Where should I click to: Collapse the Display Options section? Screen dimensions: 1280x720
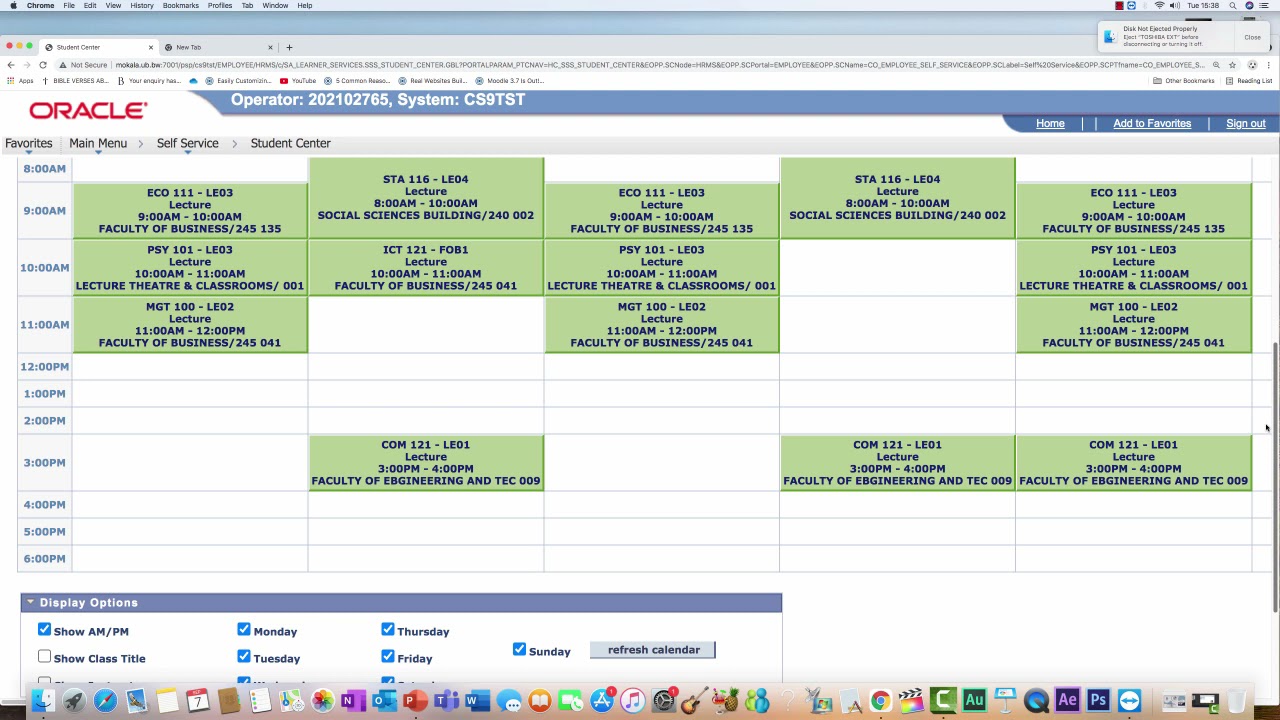pyautogui.click(x=30, y=602)
